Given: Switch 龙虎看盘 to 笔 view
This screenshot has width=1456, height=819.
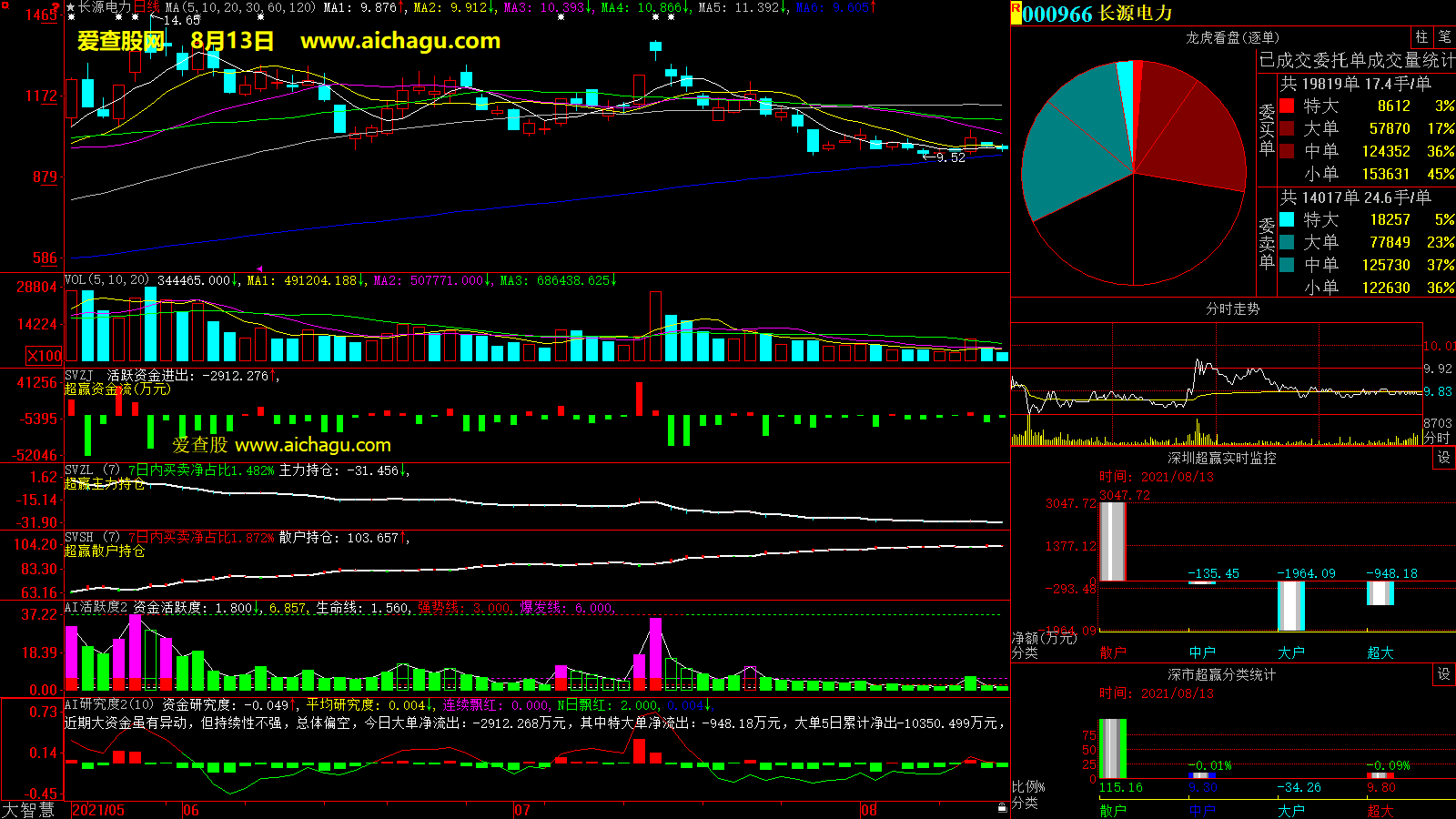Looking at the screenshot, I should point(1444,37).
